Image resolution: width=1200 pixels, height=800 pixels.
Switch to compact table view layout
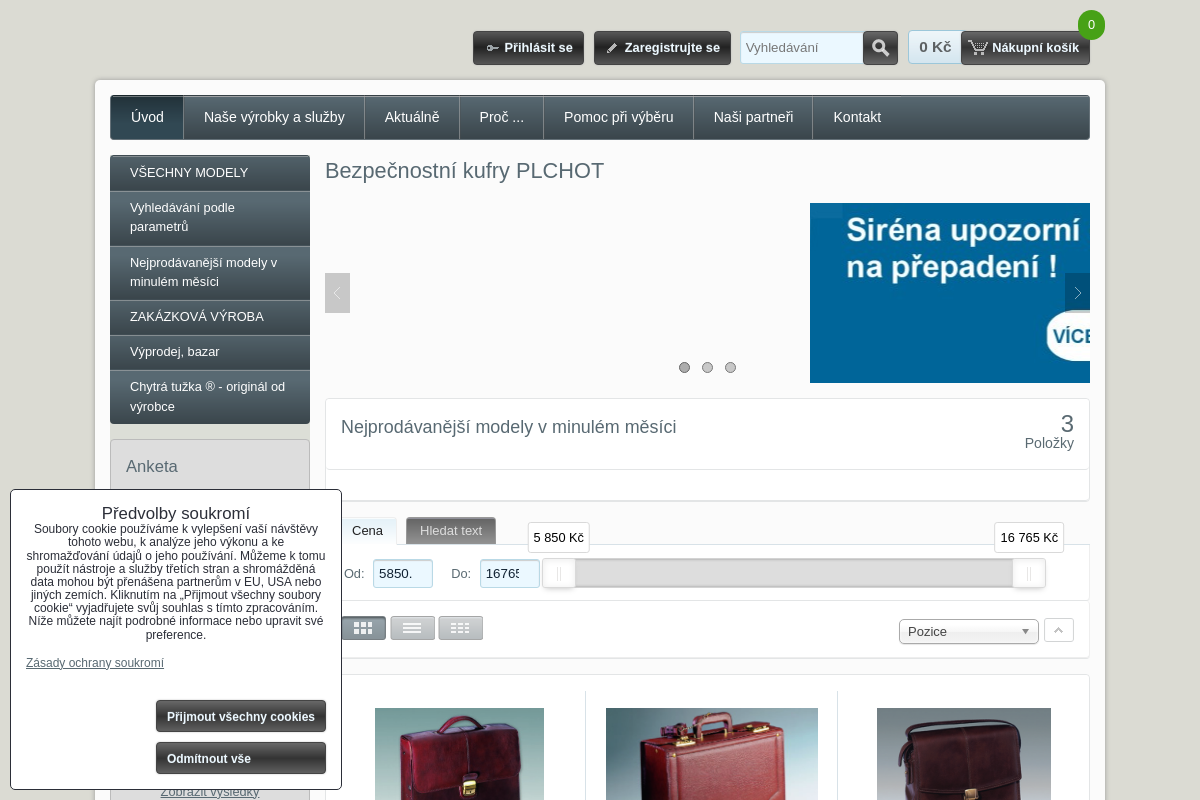(x=460, y=628)
